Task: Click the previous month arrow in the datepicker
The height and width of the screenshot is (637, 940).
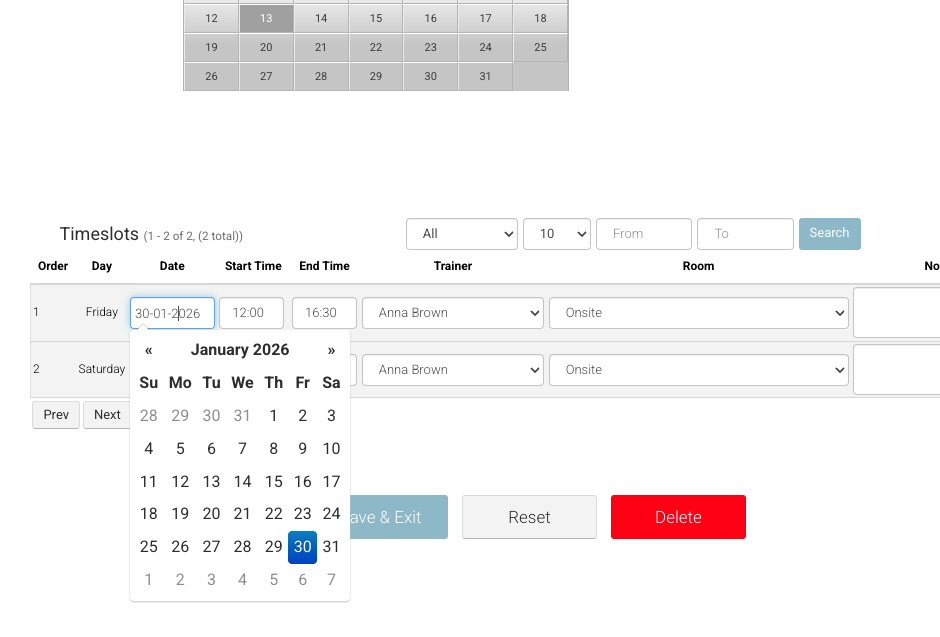Action: pyautogui.click(x=148, y=349)
